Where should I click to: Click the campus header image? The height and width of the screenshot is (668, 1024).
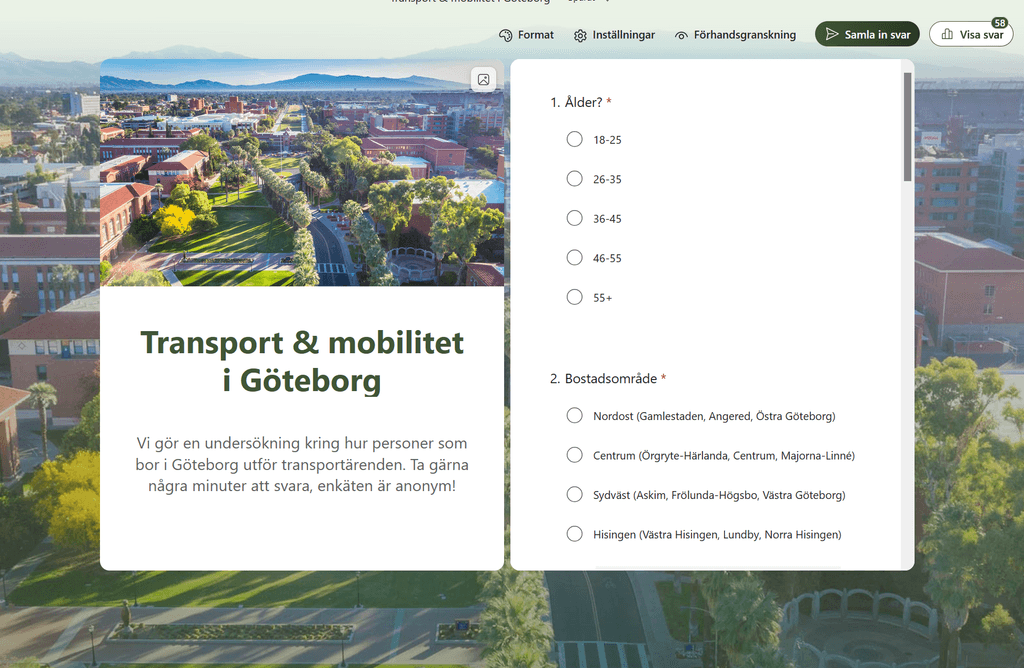pyautogui.click(x=302, y=173)
